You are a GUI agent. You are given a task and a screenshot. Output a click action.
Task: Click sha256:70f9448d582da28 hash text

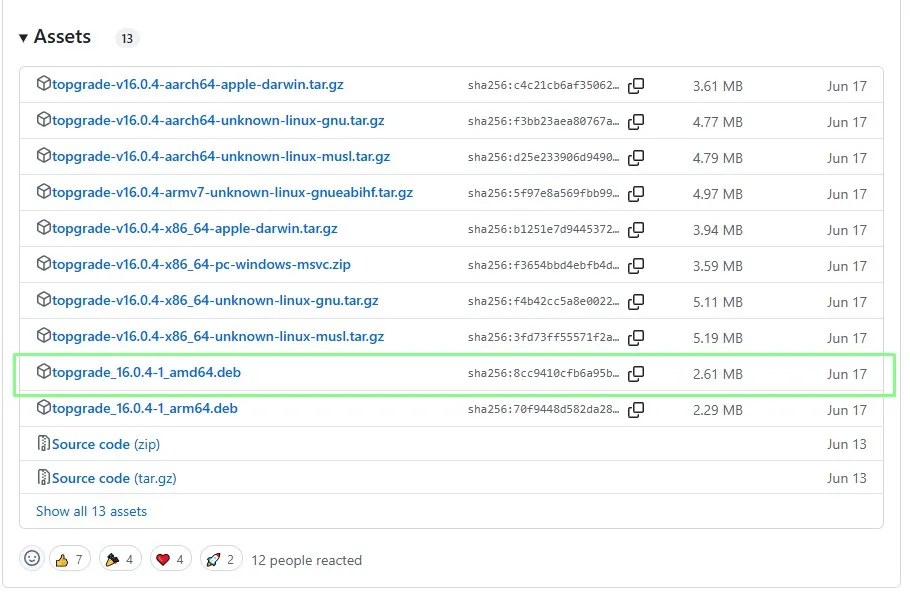pos(543,410)
